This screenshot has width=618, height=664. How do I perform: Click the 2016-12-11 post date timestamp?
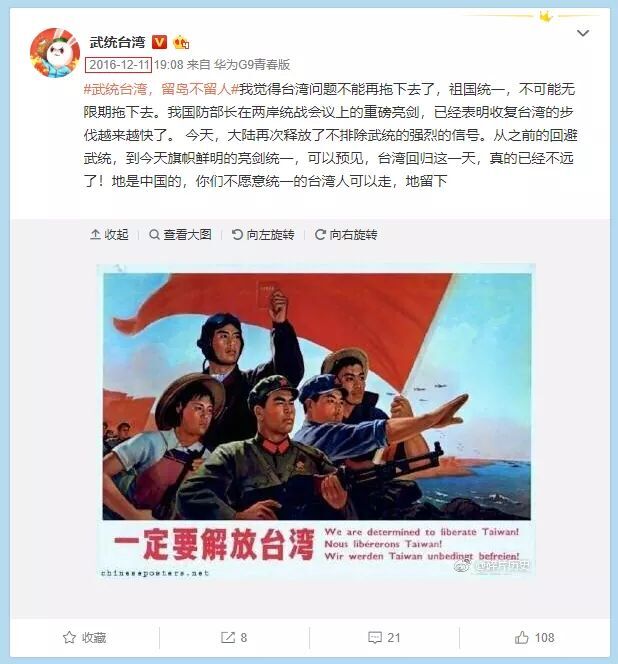(119, 64)
